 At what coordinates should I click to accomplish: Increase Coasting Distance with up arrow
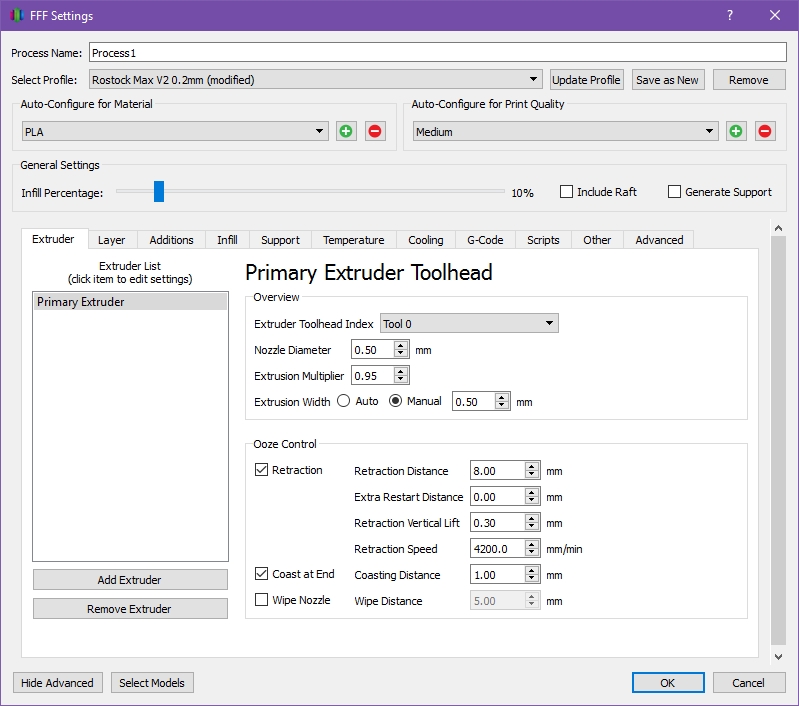click(531, 570)
